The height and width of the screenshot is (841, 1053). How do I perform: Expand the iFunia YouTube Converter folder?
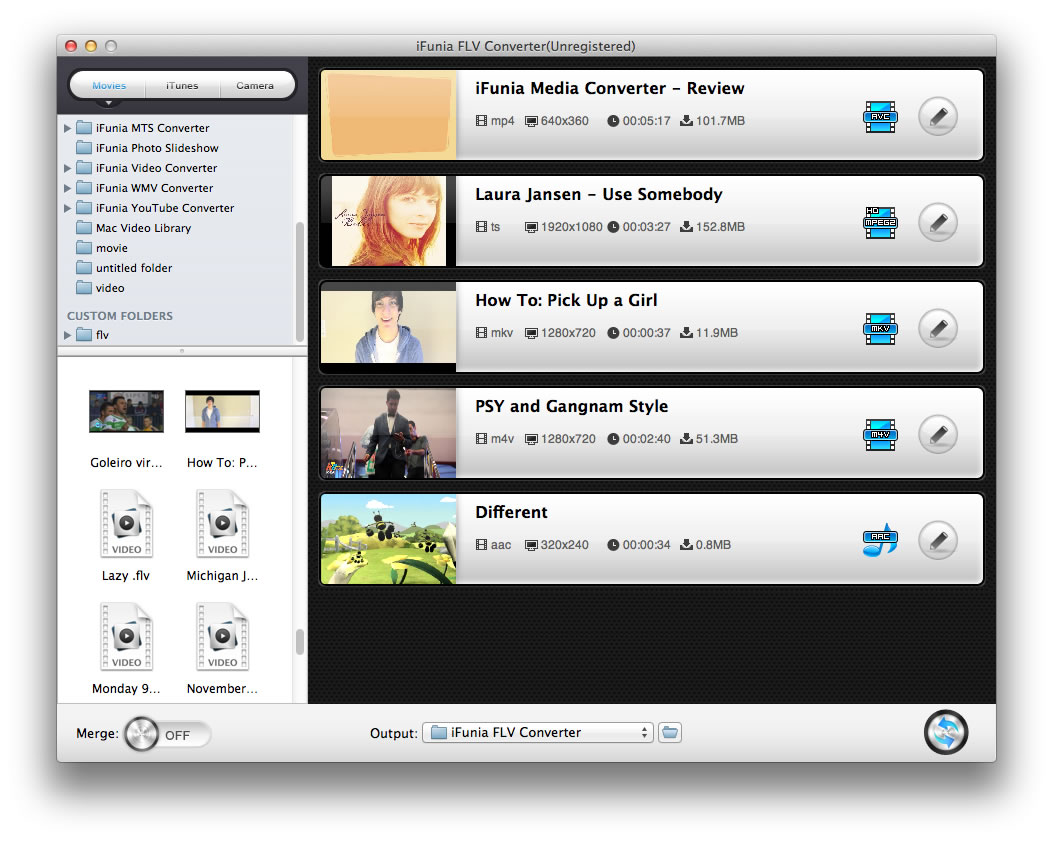pos(67,208)
